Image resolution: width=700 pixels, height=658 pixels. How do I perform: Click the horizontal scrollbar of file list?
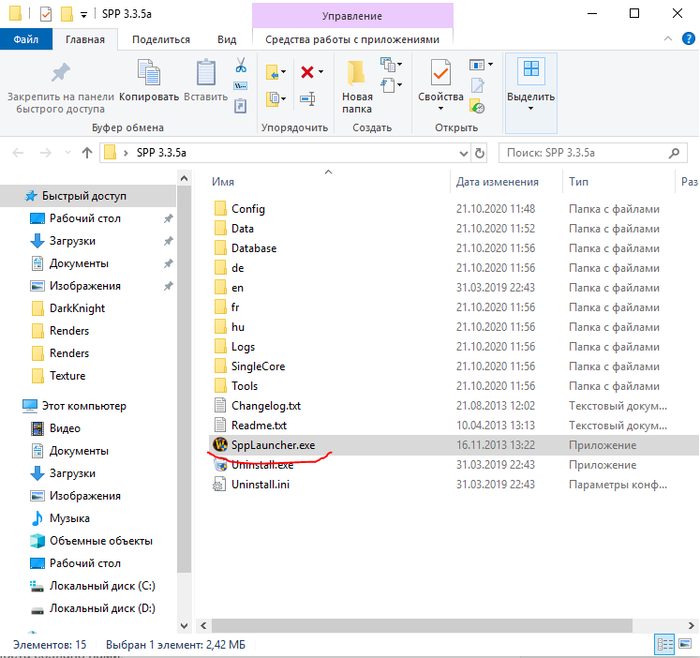[x=421, y=625]
